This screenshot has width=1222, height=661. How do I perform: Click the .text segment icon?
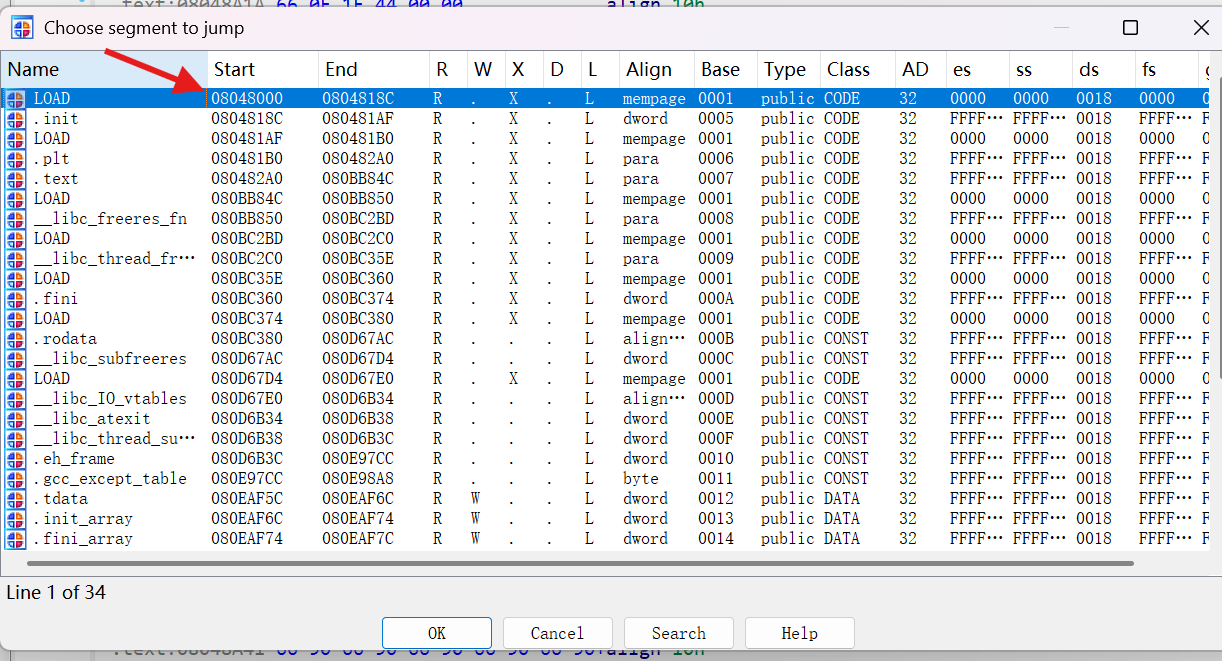click(16, 179)
